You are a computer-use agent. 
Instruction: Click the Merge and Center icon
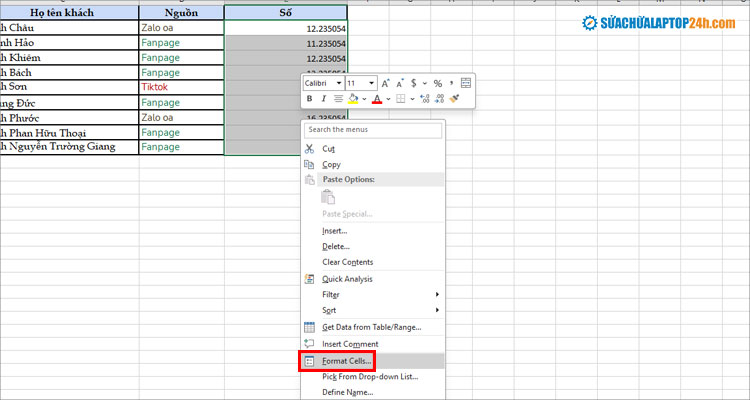[467, 84]
